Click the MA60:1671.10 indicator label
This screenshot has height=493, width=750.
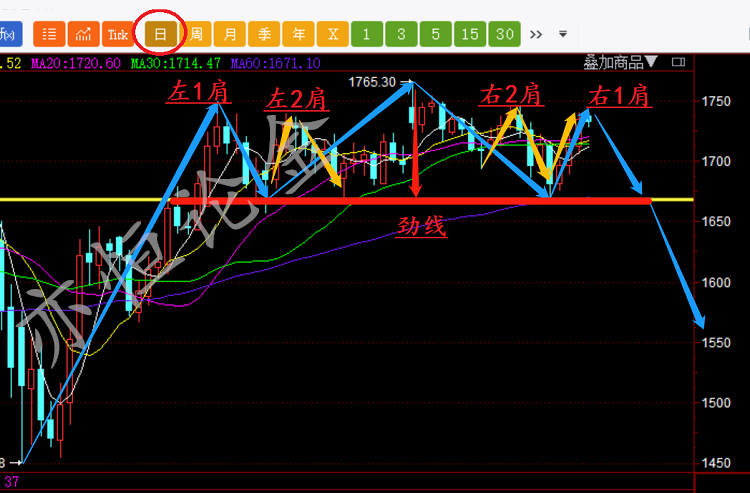coord(276,63)
